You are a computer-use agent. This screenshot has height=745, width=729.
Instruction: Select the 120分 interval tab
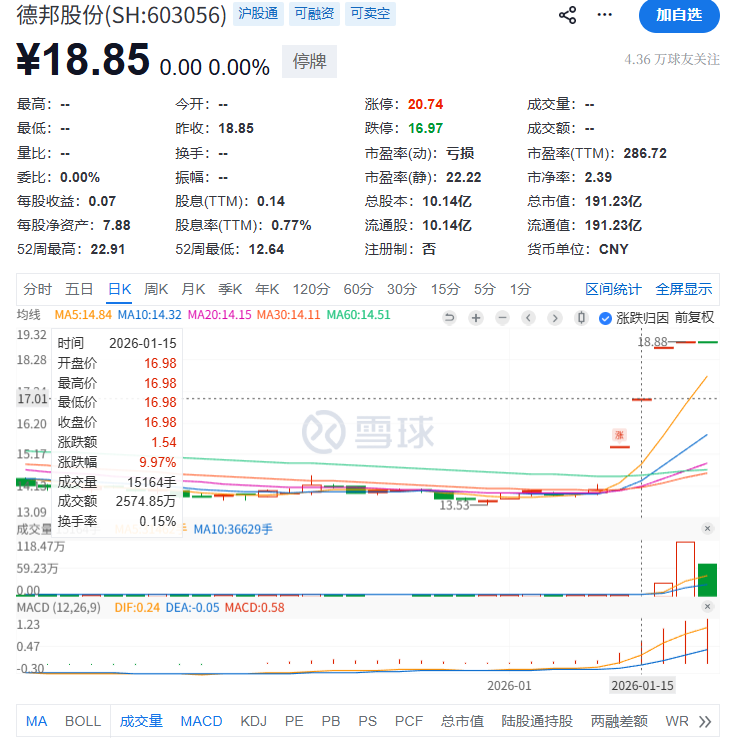311,289
